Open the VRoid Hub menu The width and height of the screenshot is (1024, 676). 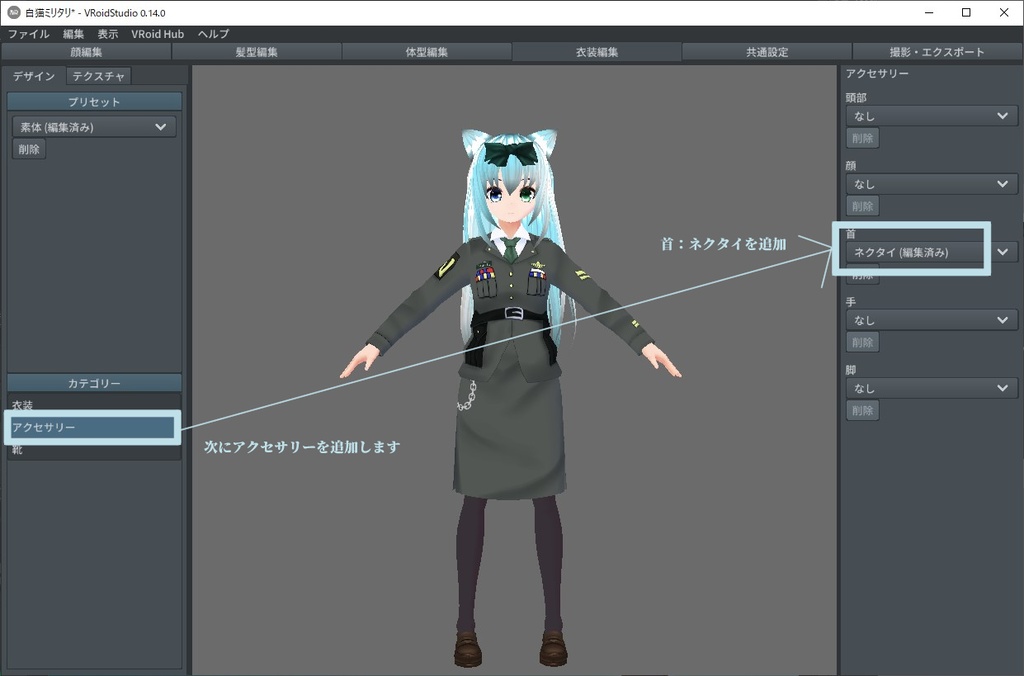click(157, 33)
